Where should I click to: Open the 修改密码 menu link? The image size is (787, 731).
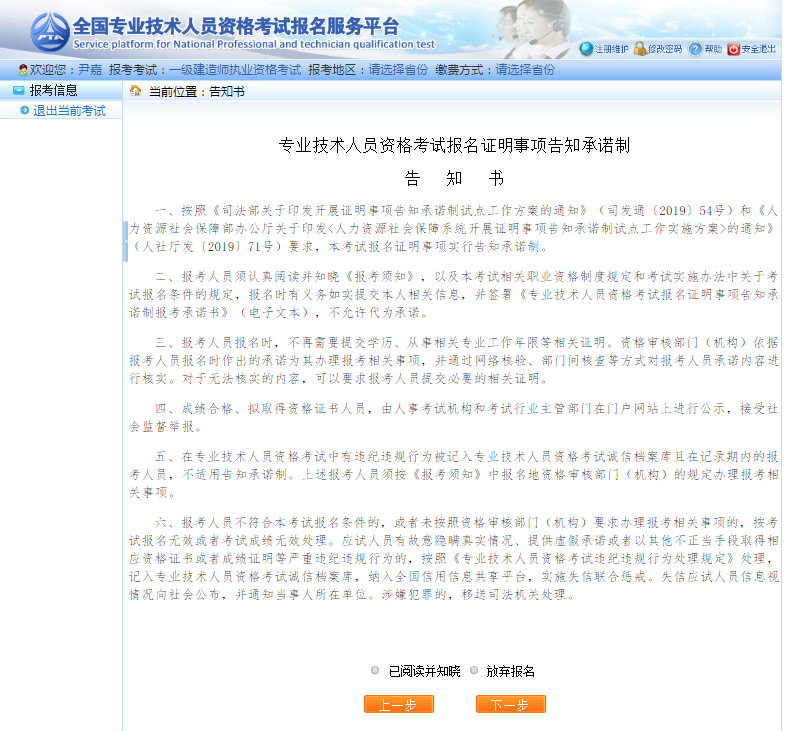tap(665, 49)
